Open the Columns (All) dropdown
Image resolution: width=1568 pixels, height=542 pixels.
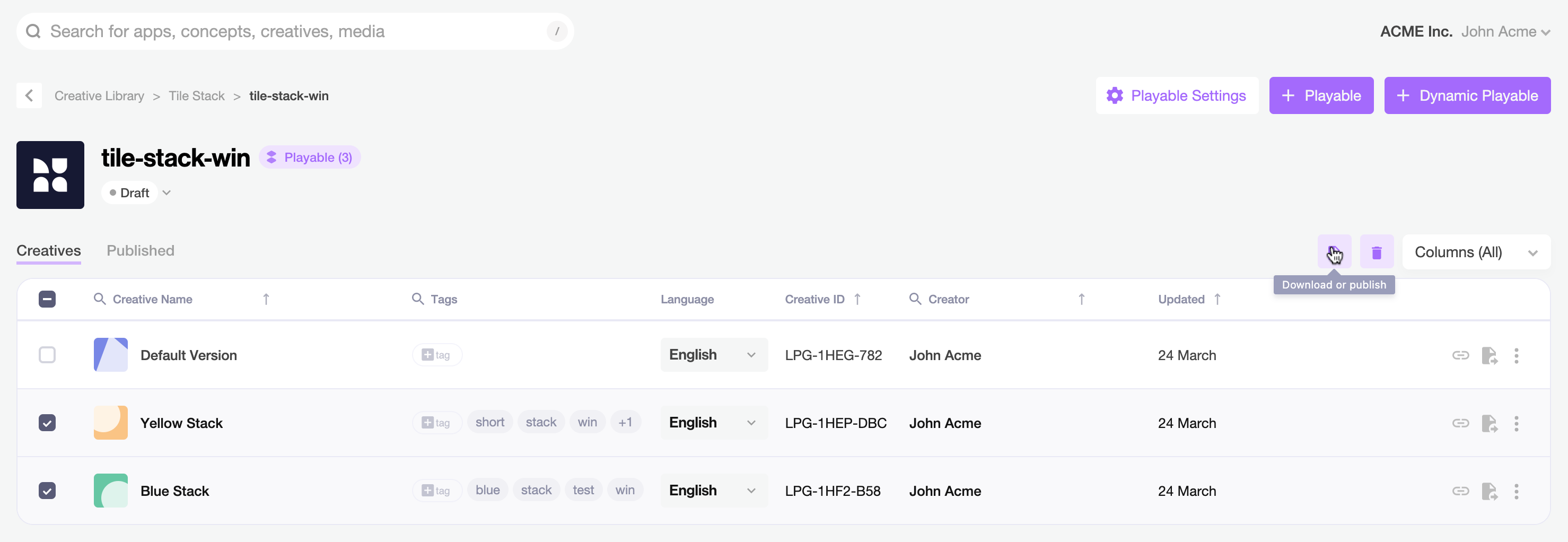pyautogui.click(x=1476, y=252)
